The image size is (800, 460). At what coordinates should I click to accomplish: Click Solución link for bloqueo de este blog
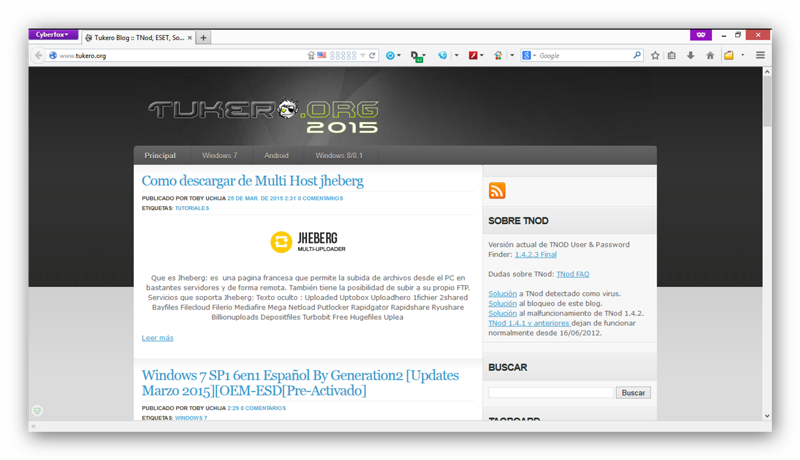tap(503, 303)
